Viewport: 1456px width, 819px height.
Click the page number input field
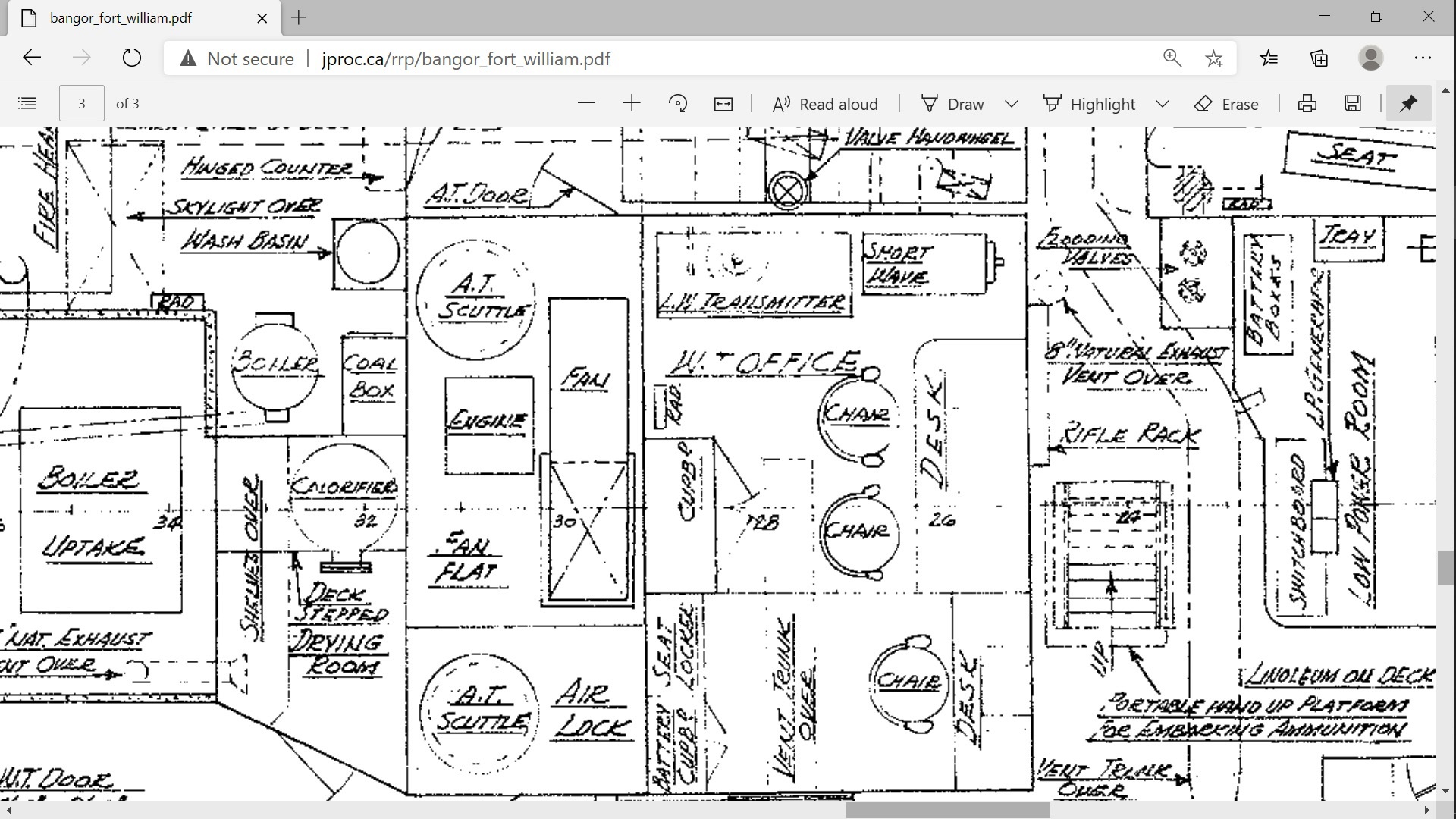pyautogui.click(x=82, y=104)
